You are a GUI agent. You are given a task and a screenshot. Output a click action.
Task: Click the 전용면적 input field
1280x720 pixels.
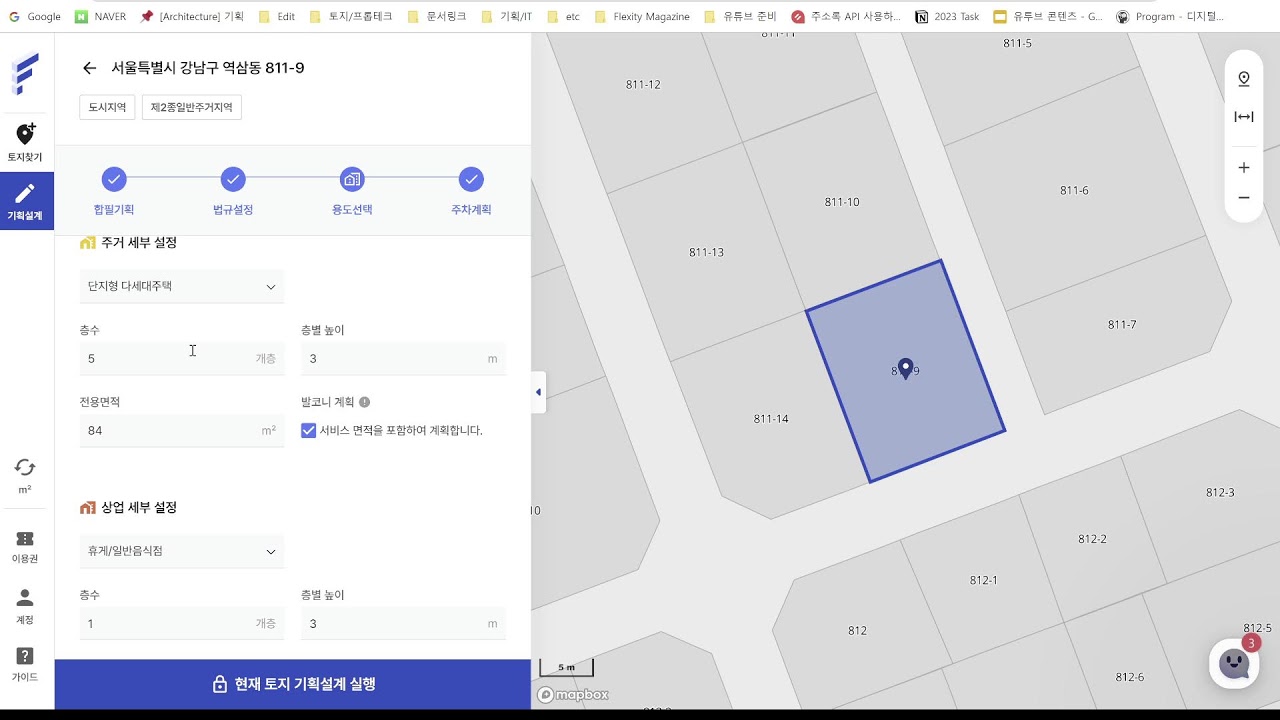point(170,430)
